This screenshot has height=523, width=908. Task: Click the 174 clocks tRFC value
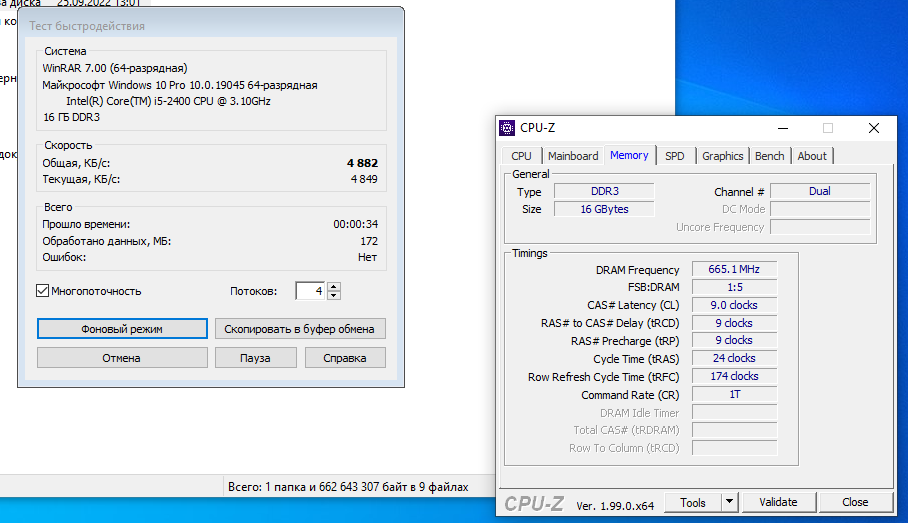(734, 376)
